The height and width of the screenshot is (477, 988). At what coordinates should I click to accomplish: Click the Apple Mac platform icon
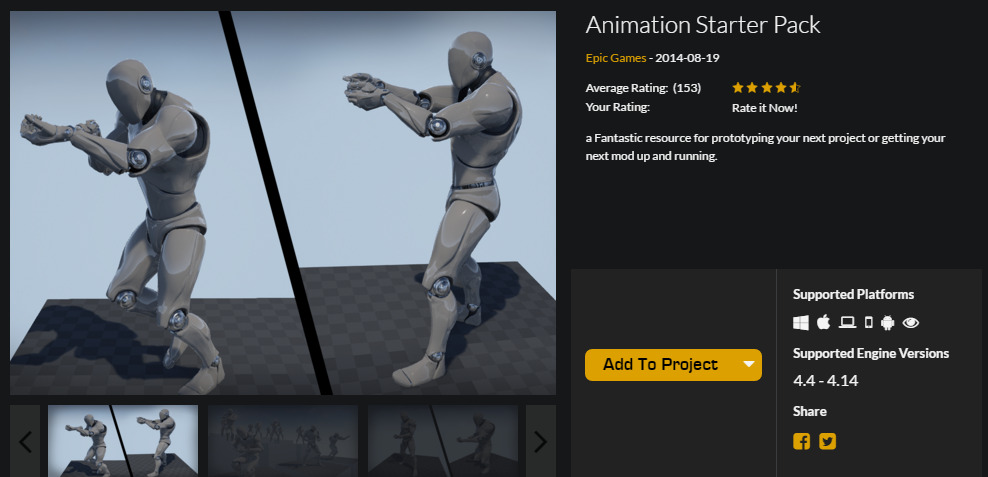pyautogui.click(x=824, y=323)
